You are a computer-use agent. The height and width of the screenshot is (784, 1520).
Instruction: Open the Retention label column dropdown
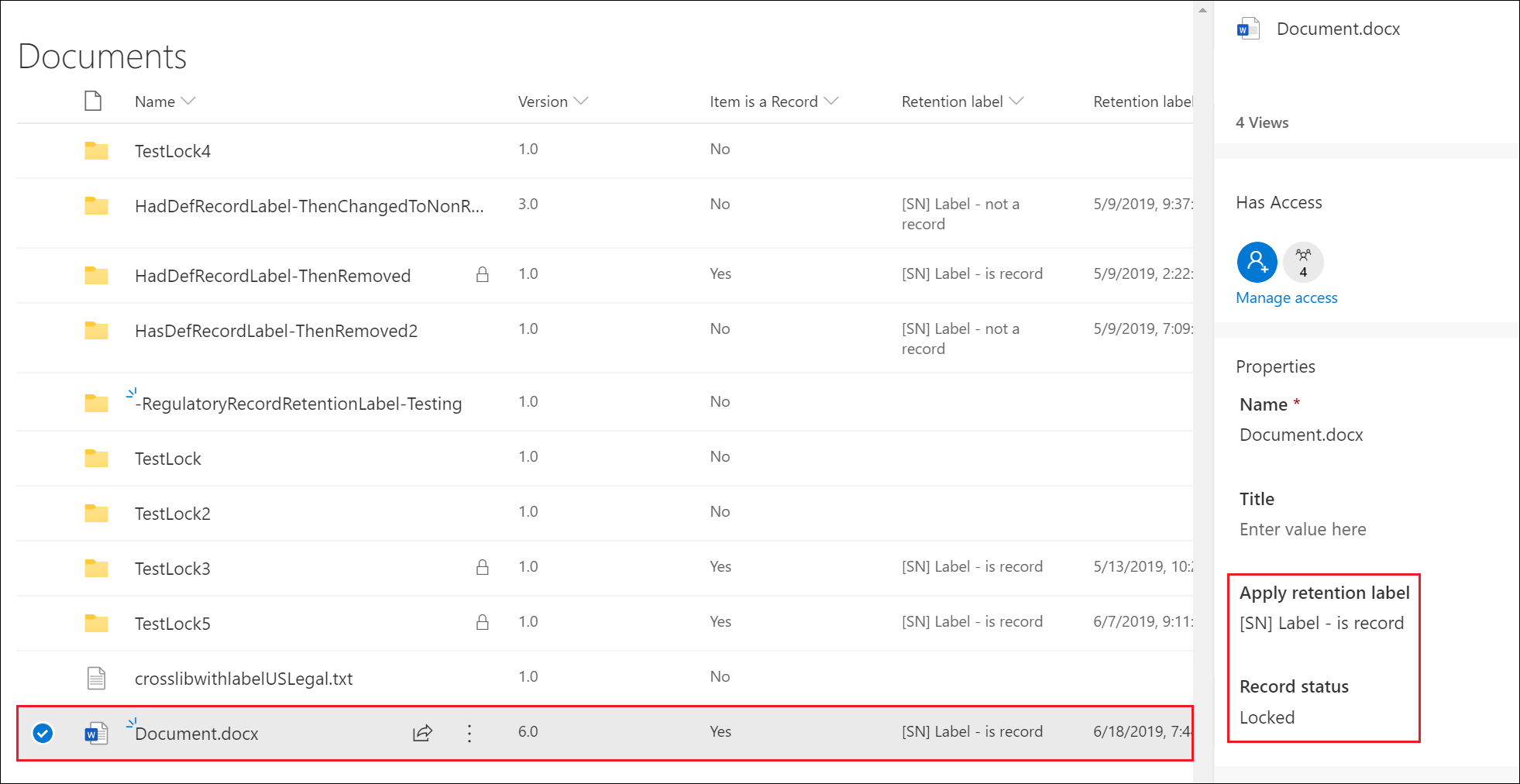pyautogui.click(x=1017, y=101)
